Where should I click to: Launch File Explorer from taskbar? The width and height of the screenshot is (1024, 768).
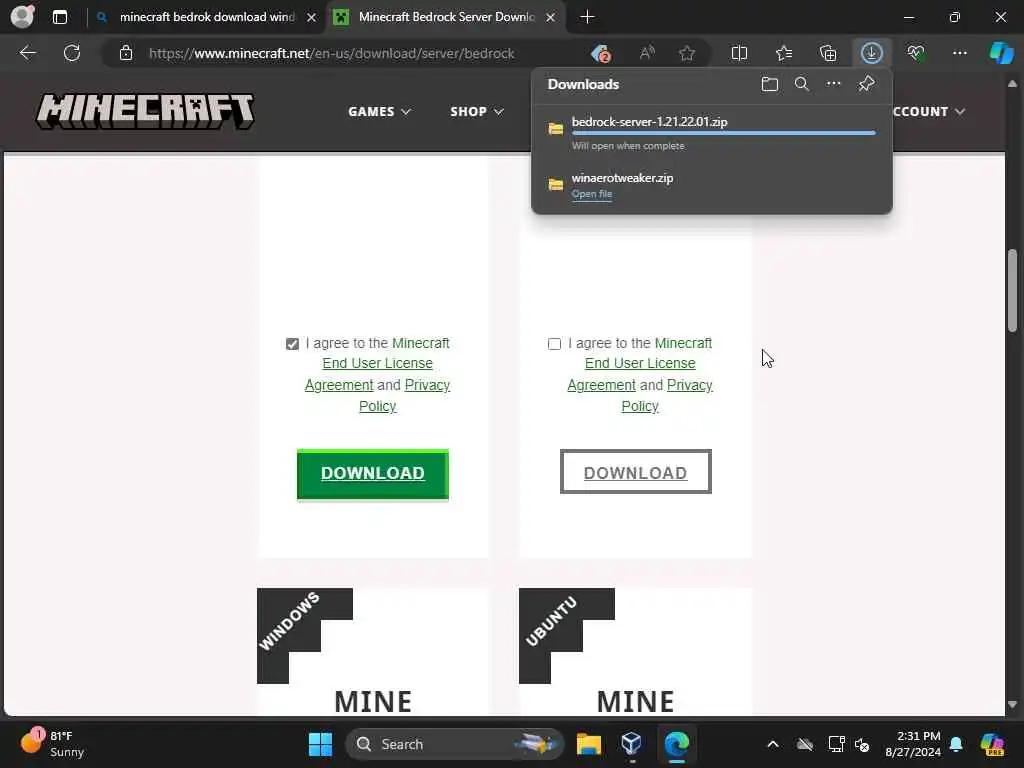(588, 744)
